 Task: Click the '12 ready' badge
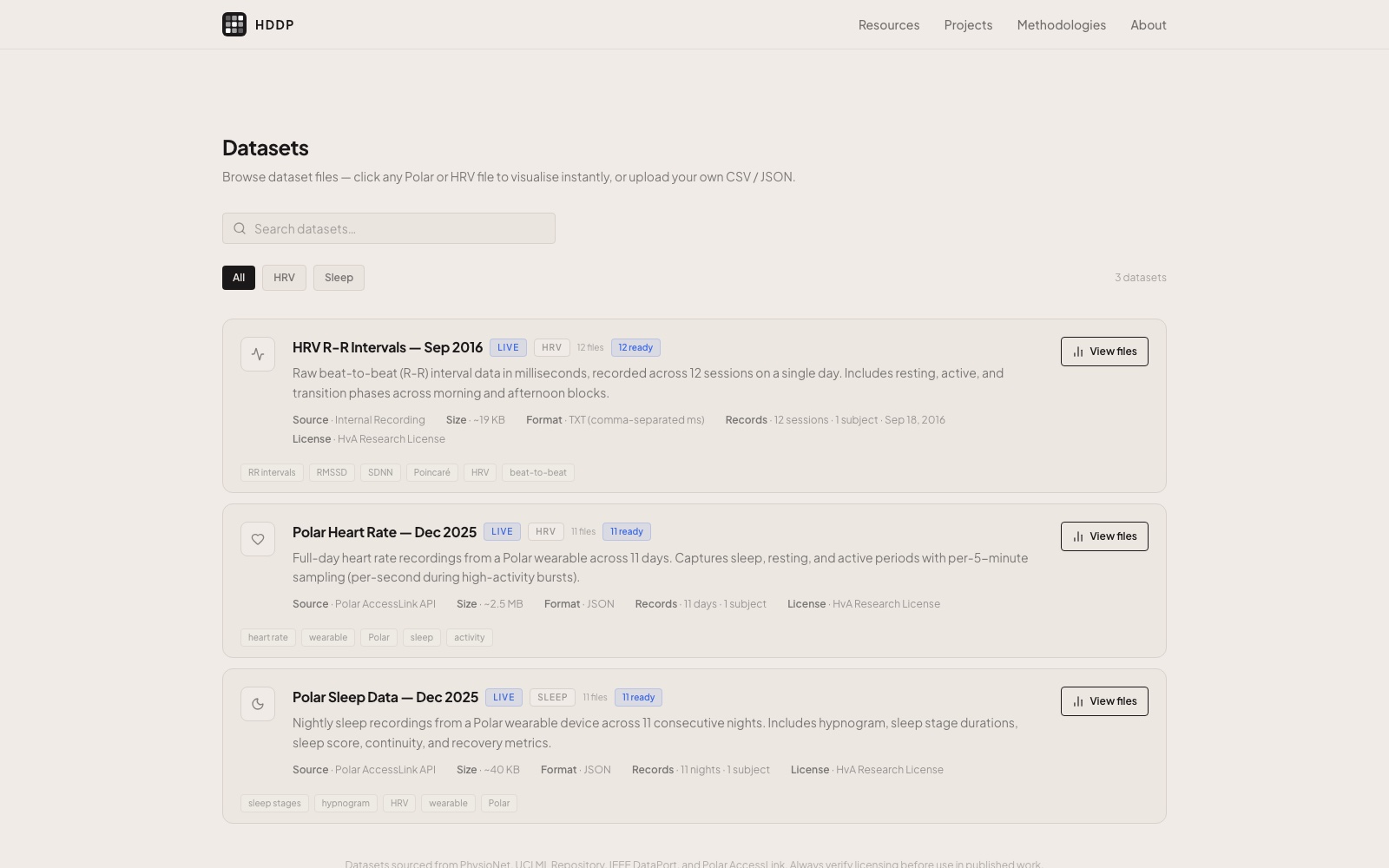click(x=635, y=347)
